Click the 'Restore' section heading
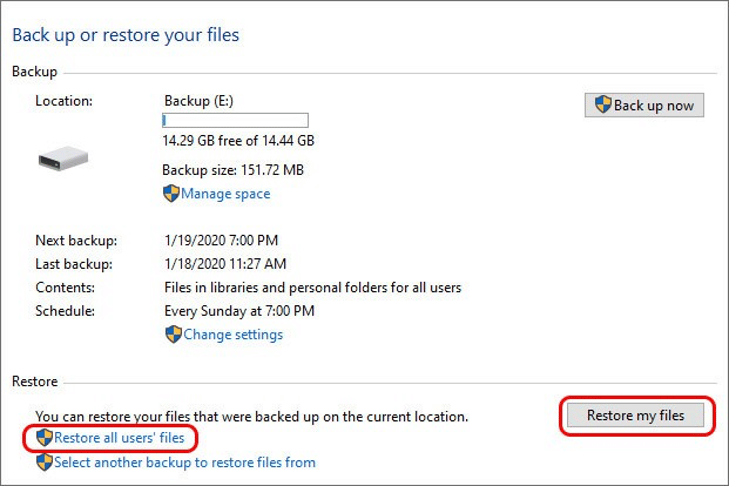The height and width of the screenshot is (487, 729). 35,381
